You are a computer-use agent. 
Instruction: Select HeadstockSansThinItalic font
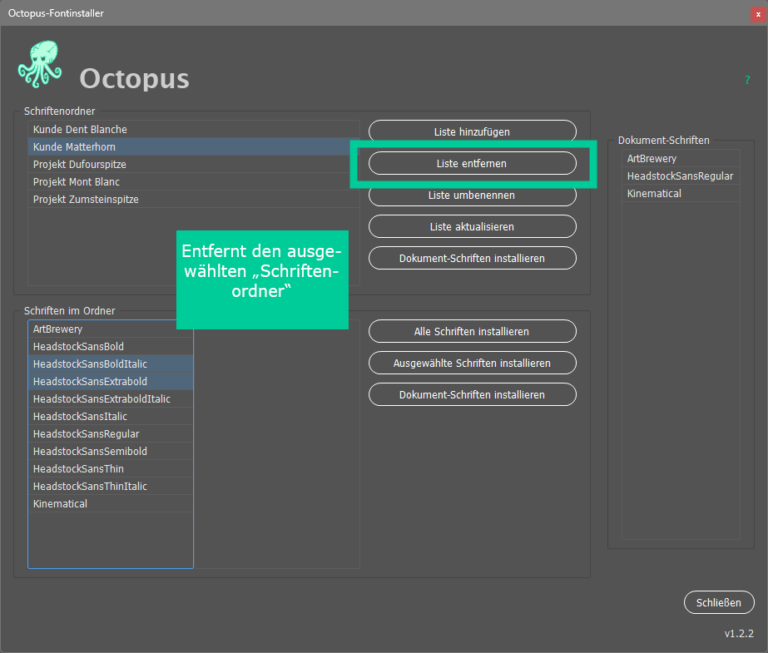(x=111, y=486)
